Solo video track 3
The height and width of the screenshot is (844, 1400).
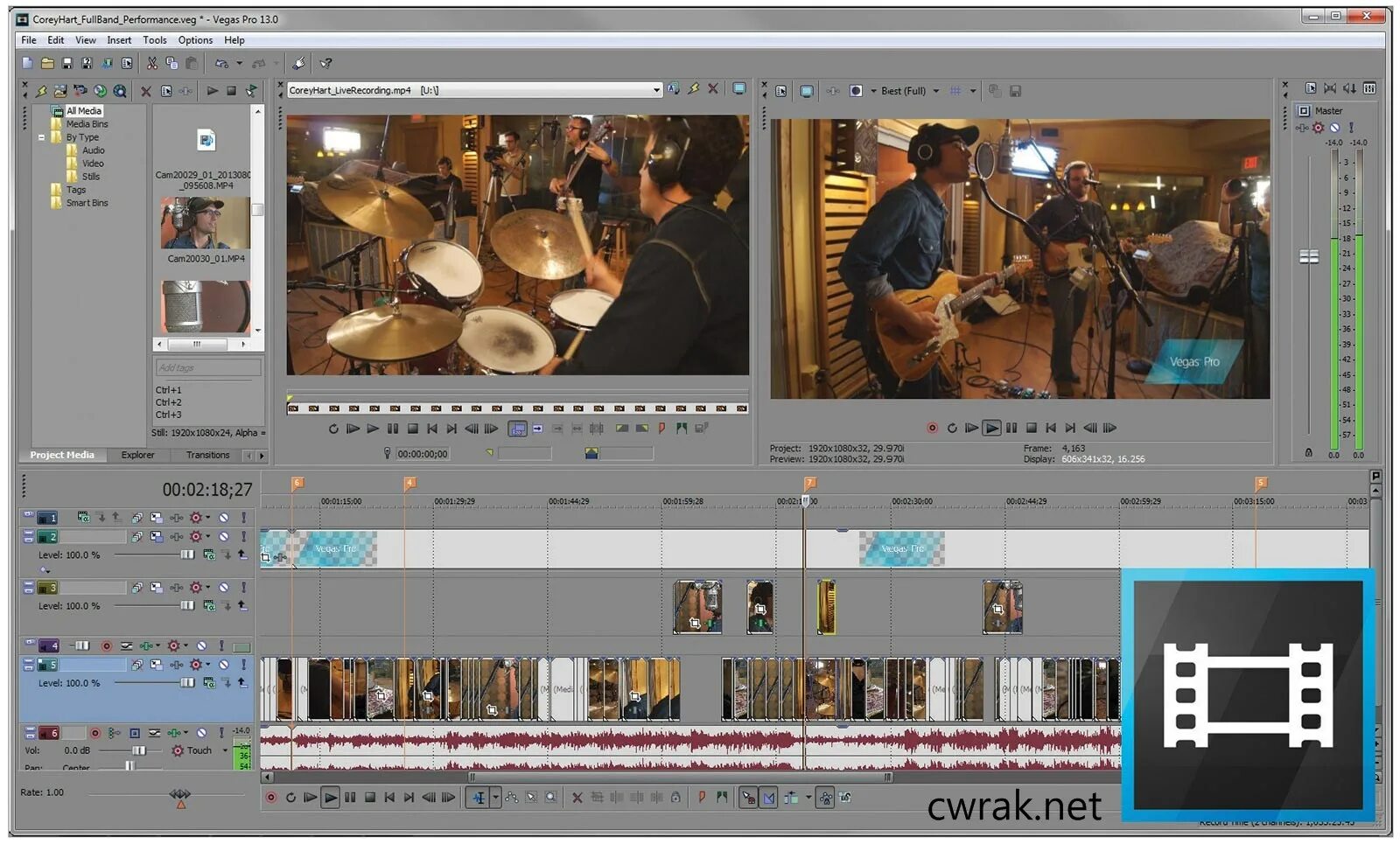tap(243, 588)
